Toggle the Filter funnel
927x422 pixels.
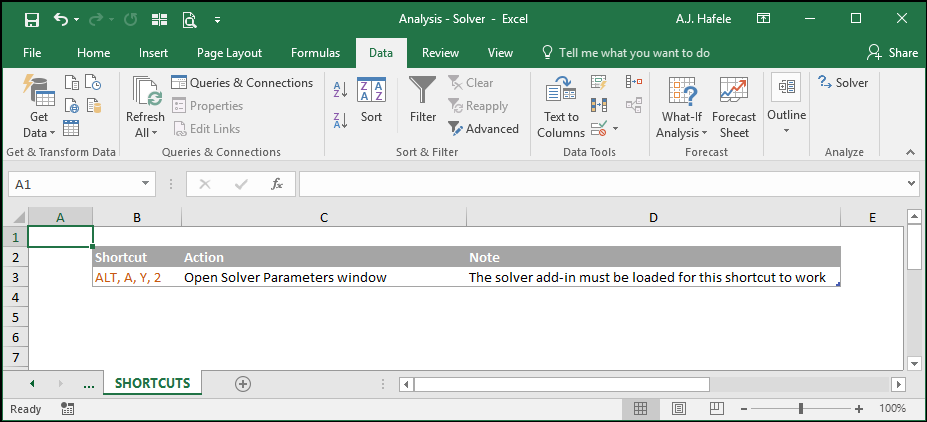coord(423,100)
